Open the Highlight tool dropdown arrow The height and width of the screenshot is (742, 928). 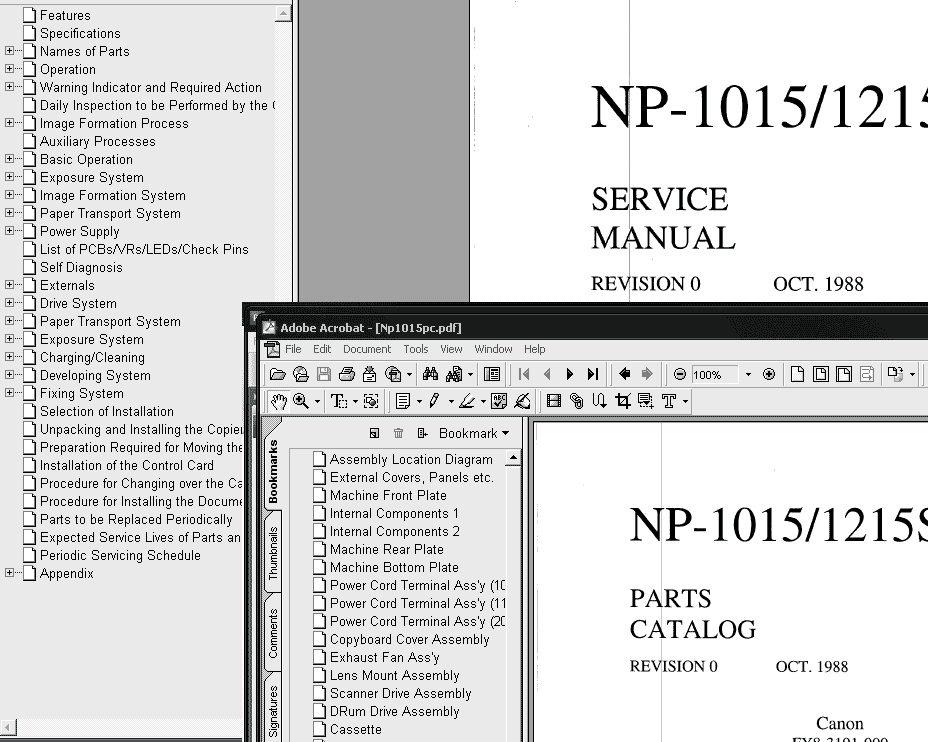(483, 402)
